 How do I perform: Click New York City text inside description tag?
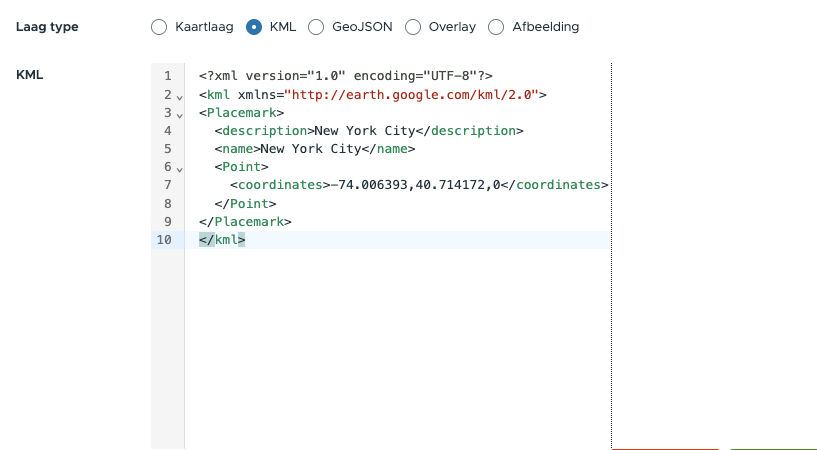[x=364, y=130]
